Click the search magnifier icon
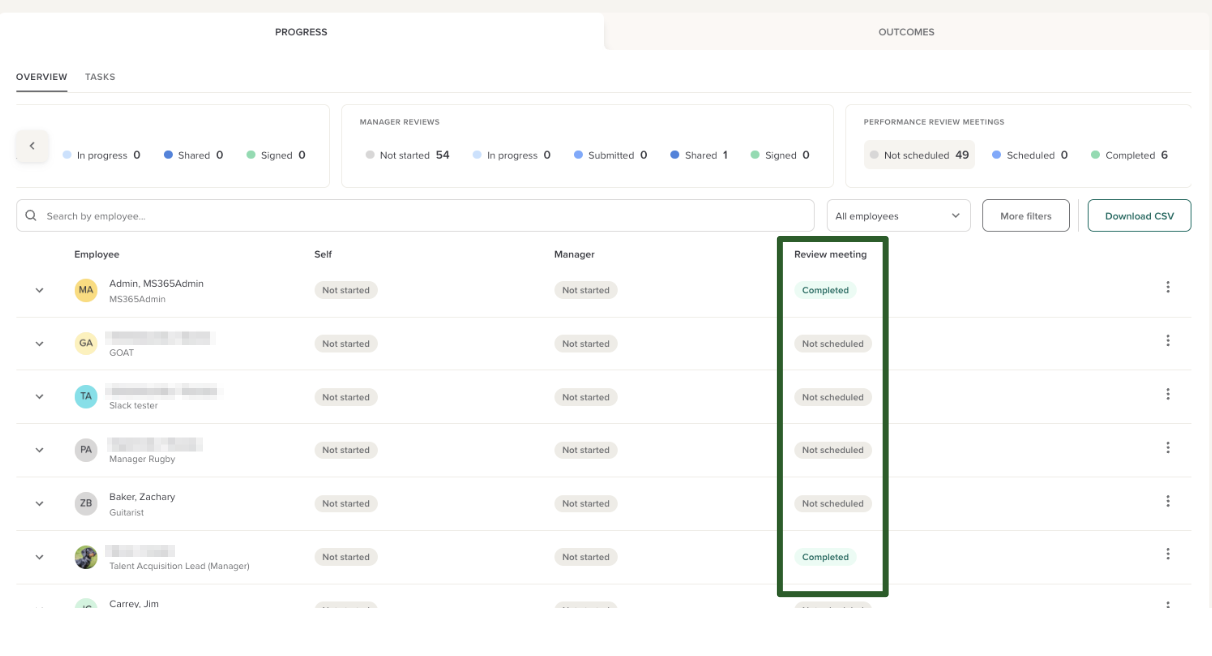This screenshot has width=1212, height=656. (x=31, y=216)
